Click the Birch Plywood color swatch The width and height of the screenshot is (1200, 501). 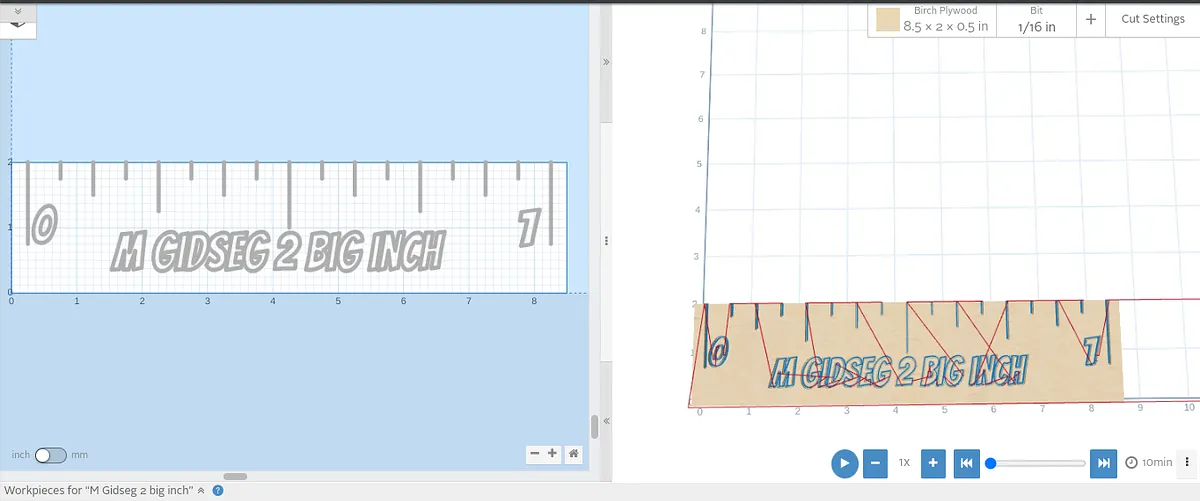886,21
